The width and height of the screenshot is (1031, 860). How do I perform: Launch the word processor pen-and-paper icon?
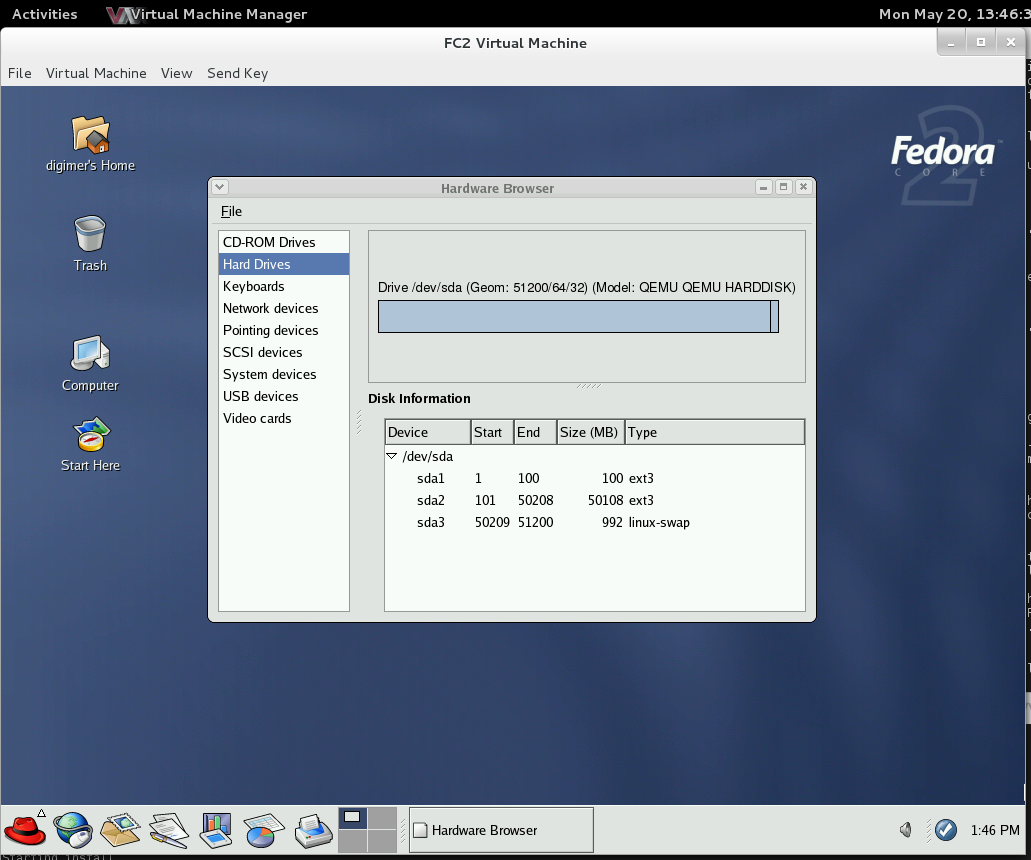point(169,830)
